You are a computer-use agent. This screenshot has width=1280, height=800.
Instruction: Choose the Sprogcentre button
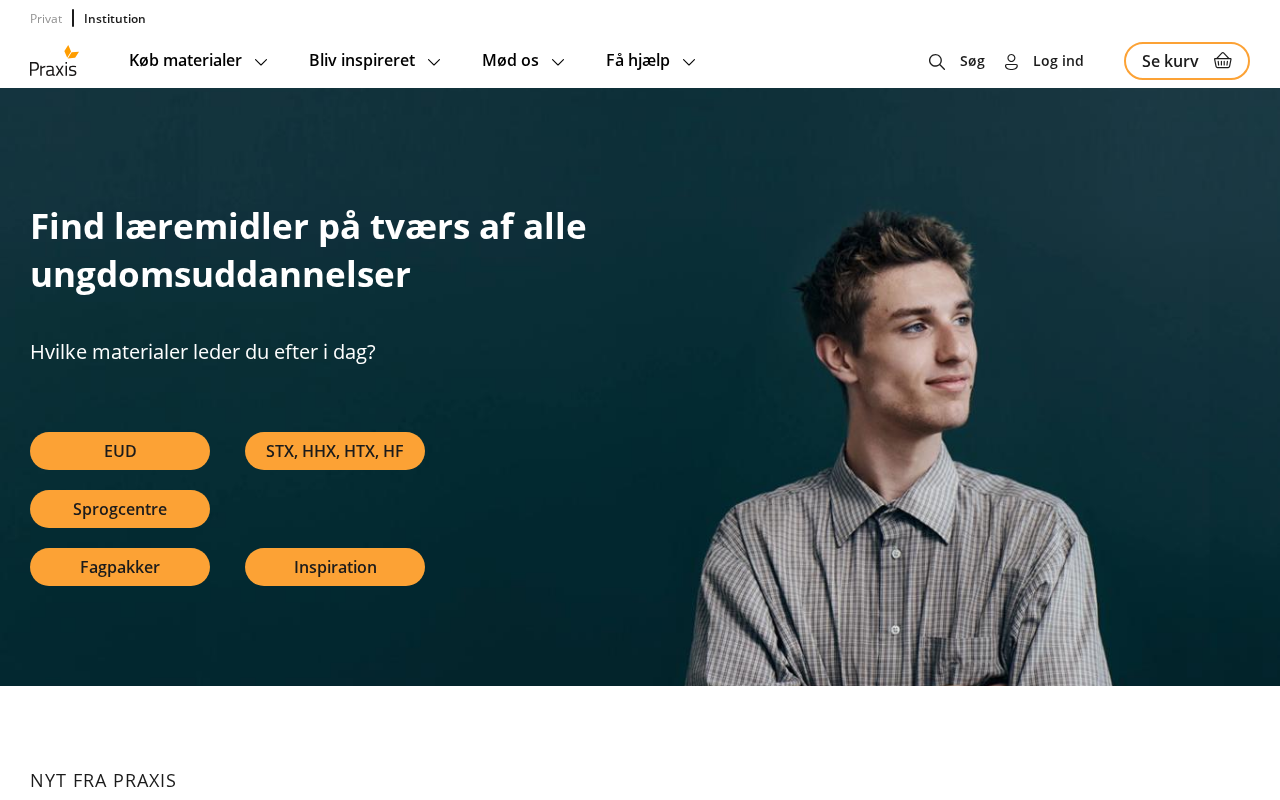(x=120, y=509)
